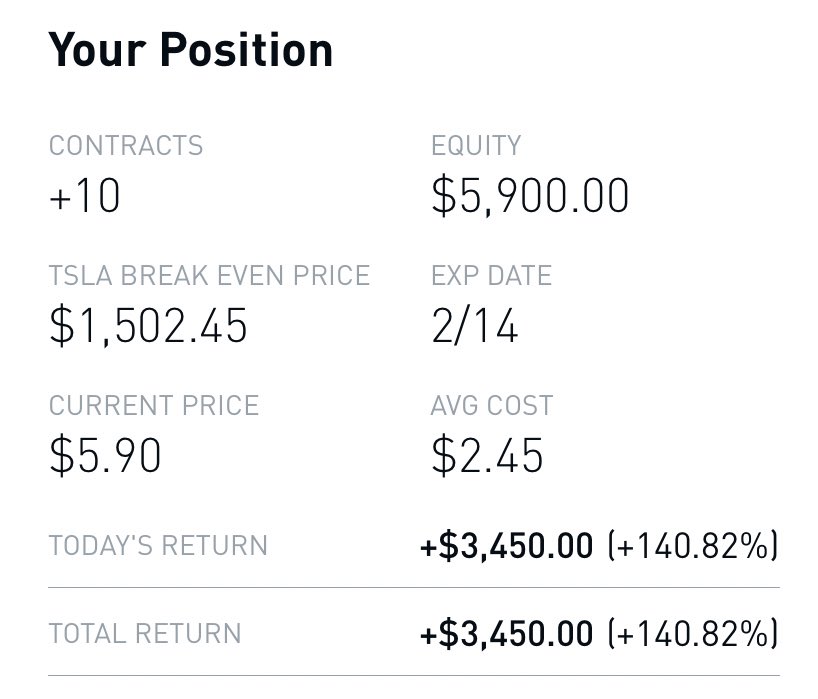Click total return dollar amount +$3,450.00

coord(507,633)
